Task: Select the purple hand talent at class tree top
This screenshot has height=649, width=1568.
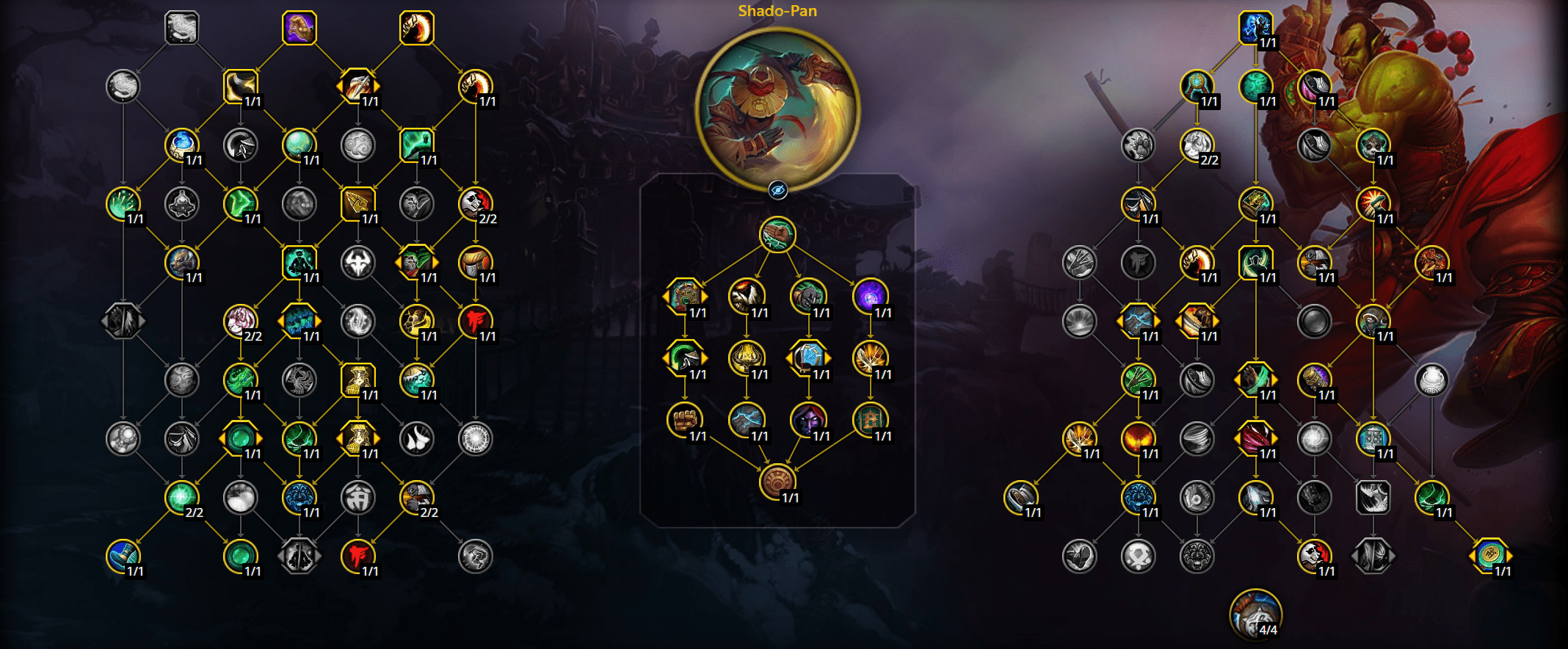Action: point(300,28)
